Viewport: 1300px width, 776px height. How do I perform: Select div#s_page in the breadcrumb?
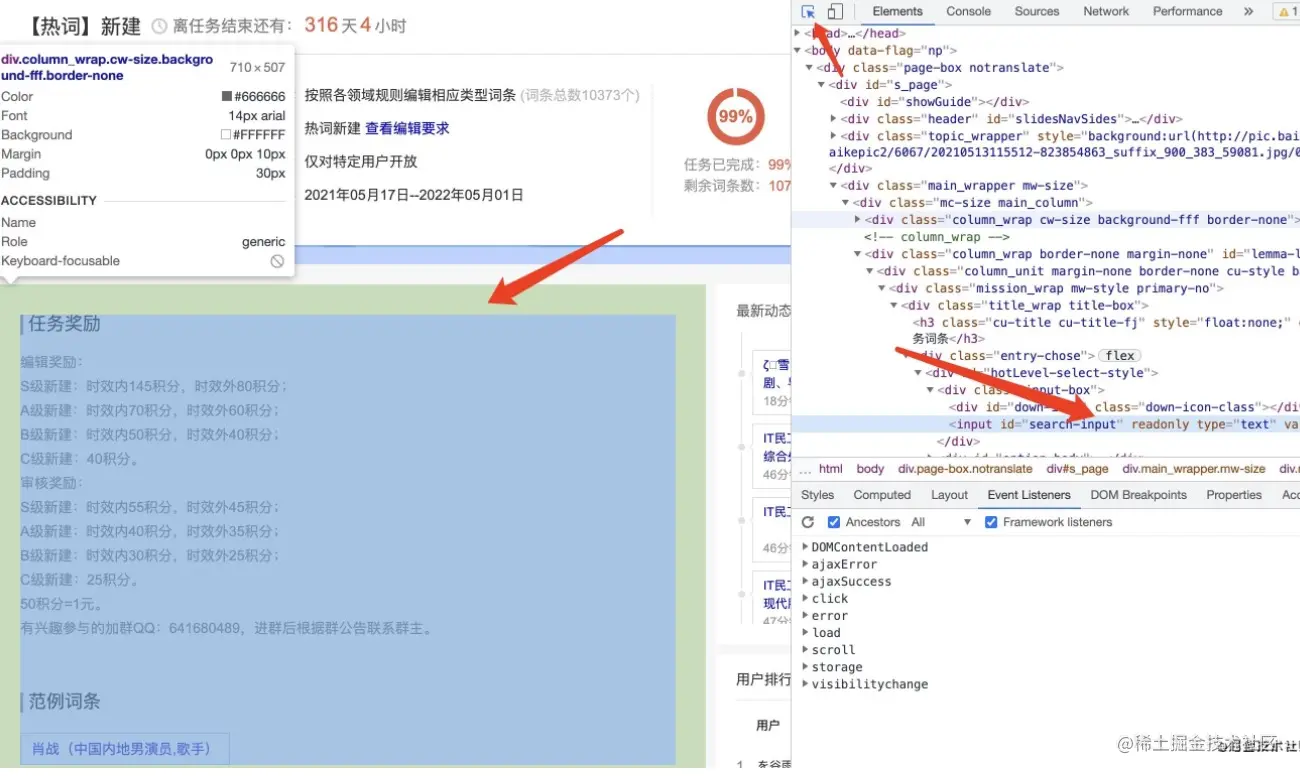click(x=1077, y=469)
